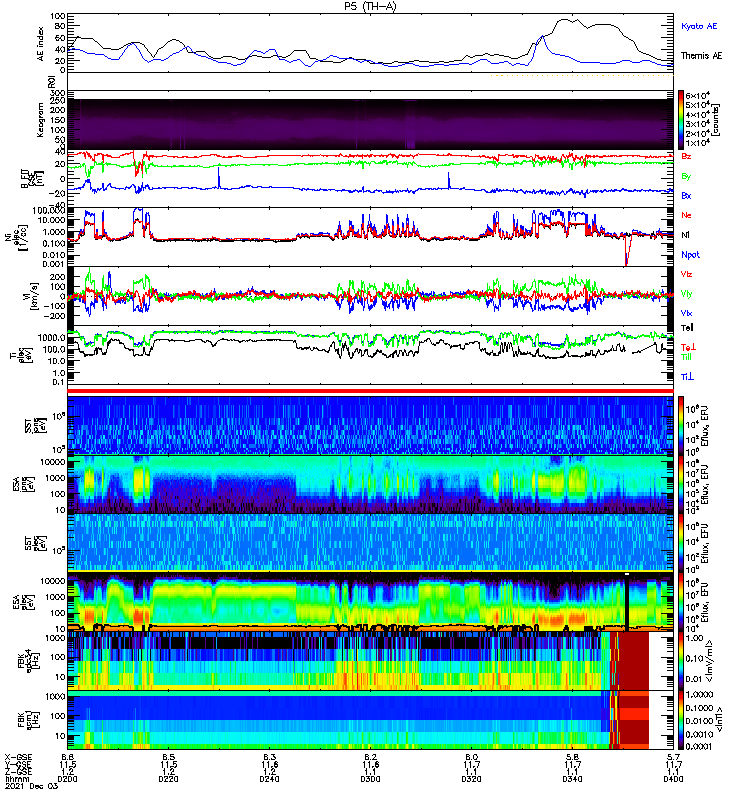Click the "0200" time tick label

[67, 779]
